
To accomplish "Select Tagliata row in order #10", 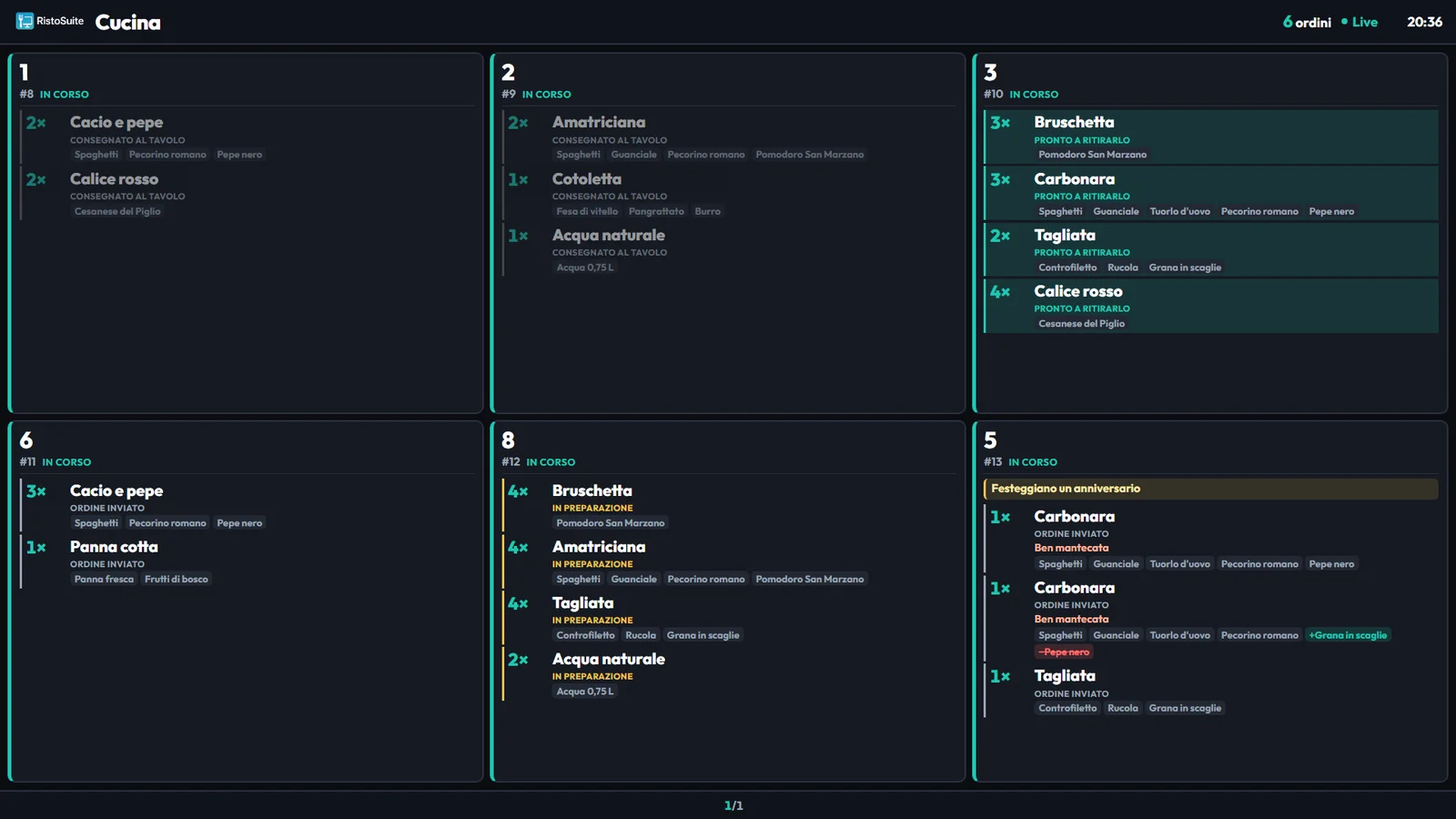I will 1211,249.
